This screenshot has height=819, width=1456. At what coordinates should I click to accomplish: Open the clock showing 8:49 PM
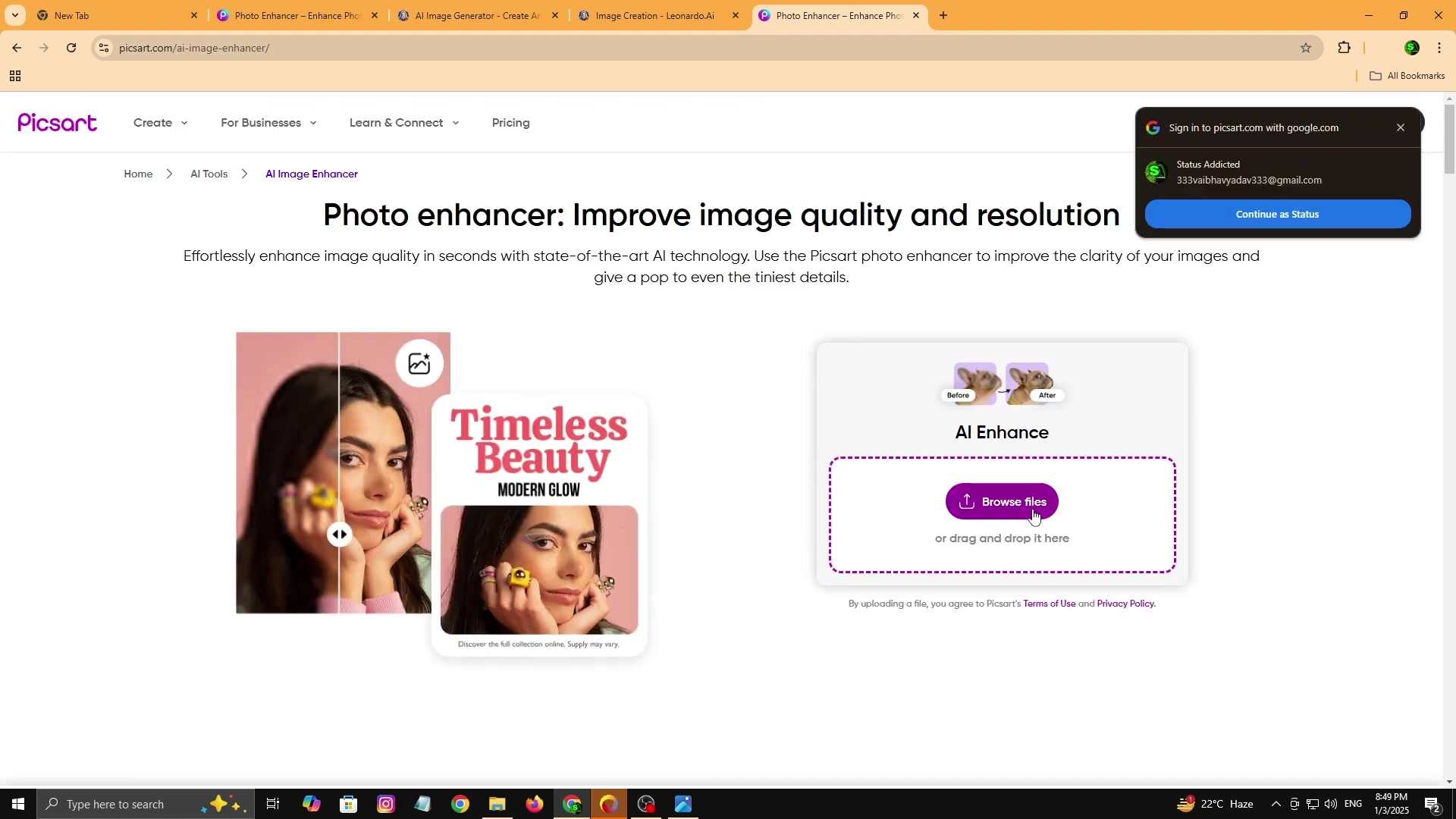click(1391, 804)
